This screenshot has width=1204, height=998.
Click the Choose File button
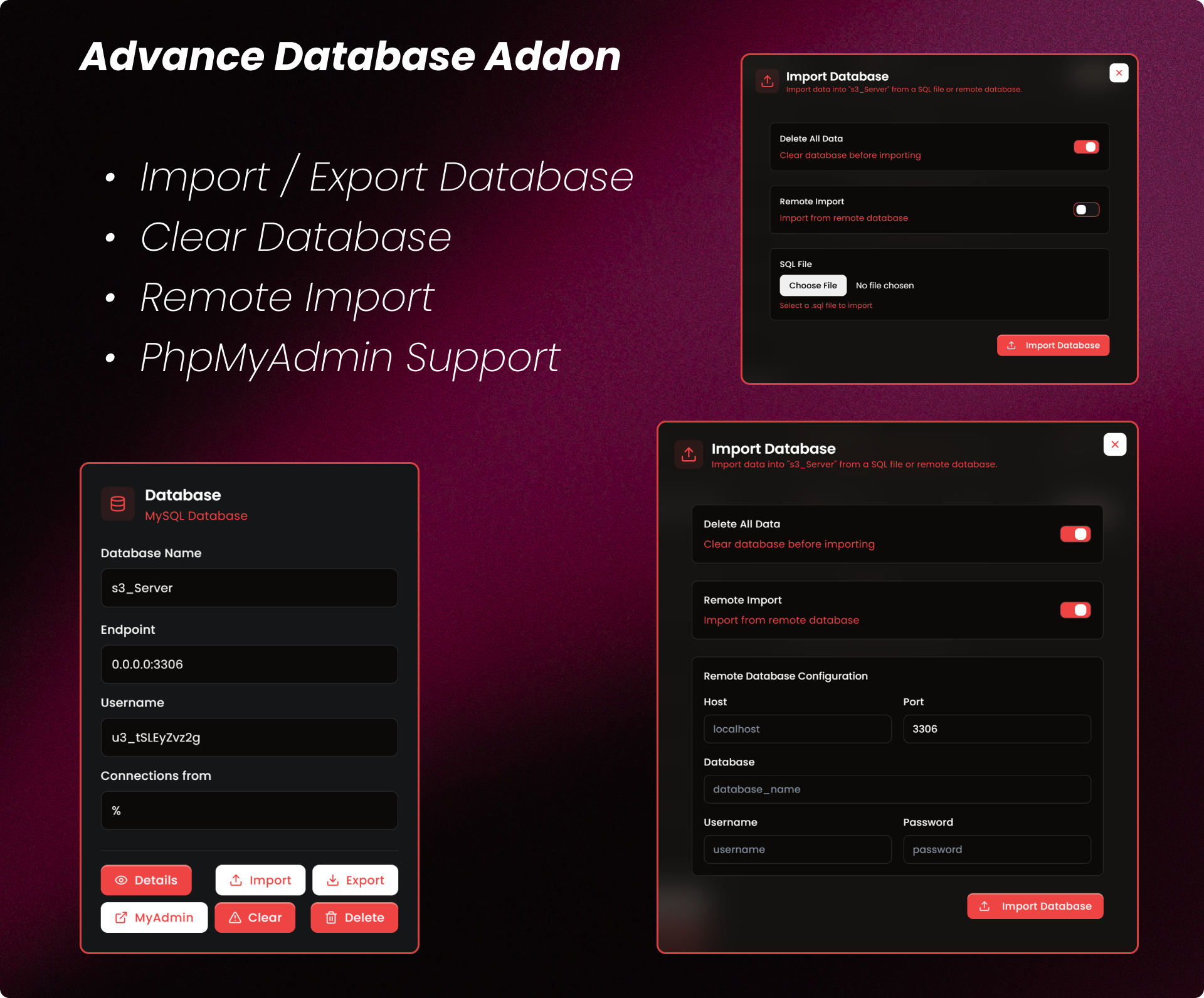[813, 285]
